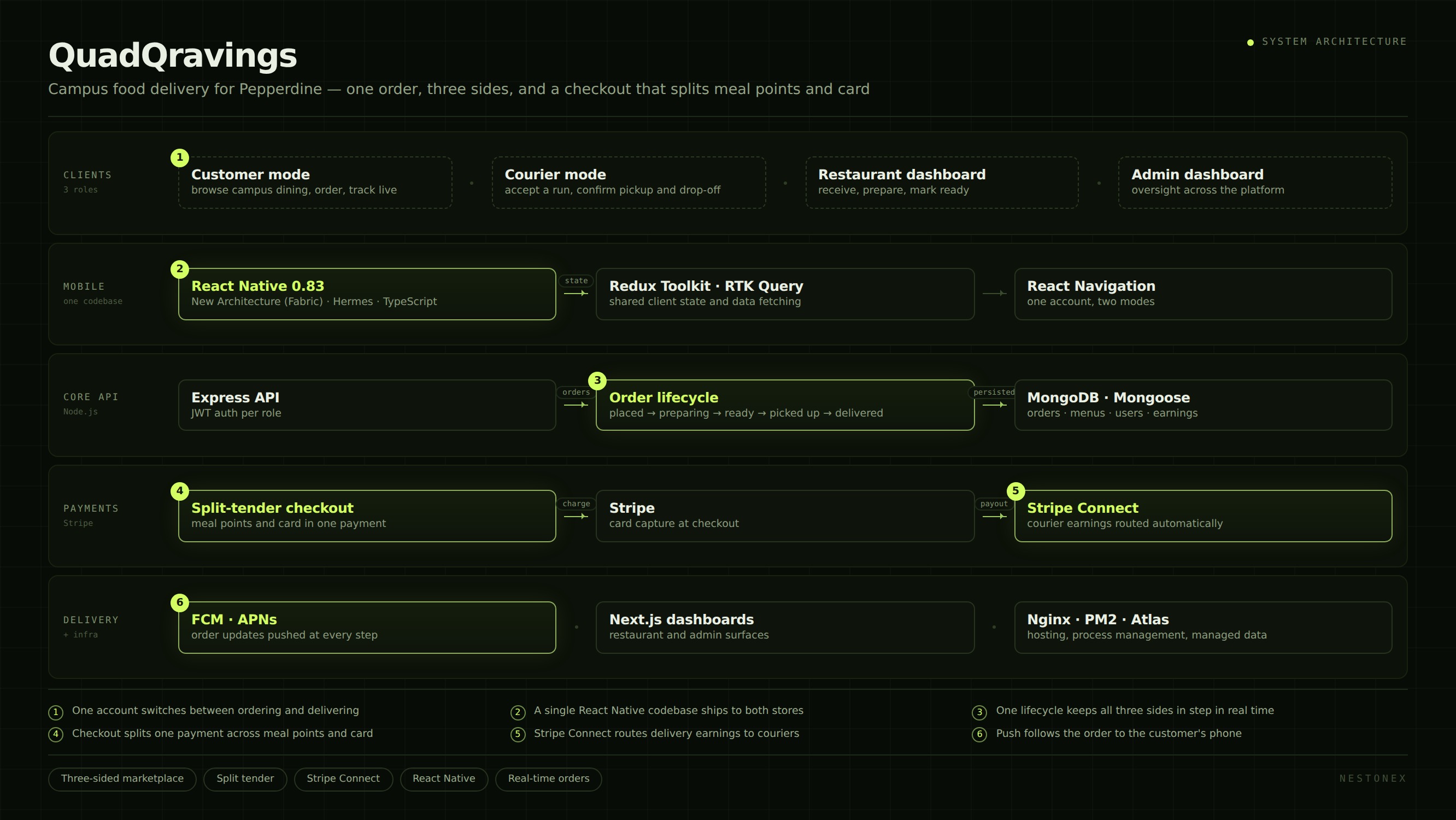Click the 'orders' connector label
This screenshot has width=1456, height=820.
[576, 392]
